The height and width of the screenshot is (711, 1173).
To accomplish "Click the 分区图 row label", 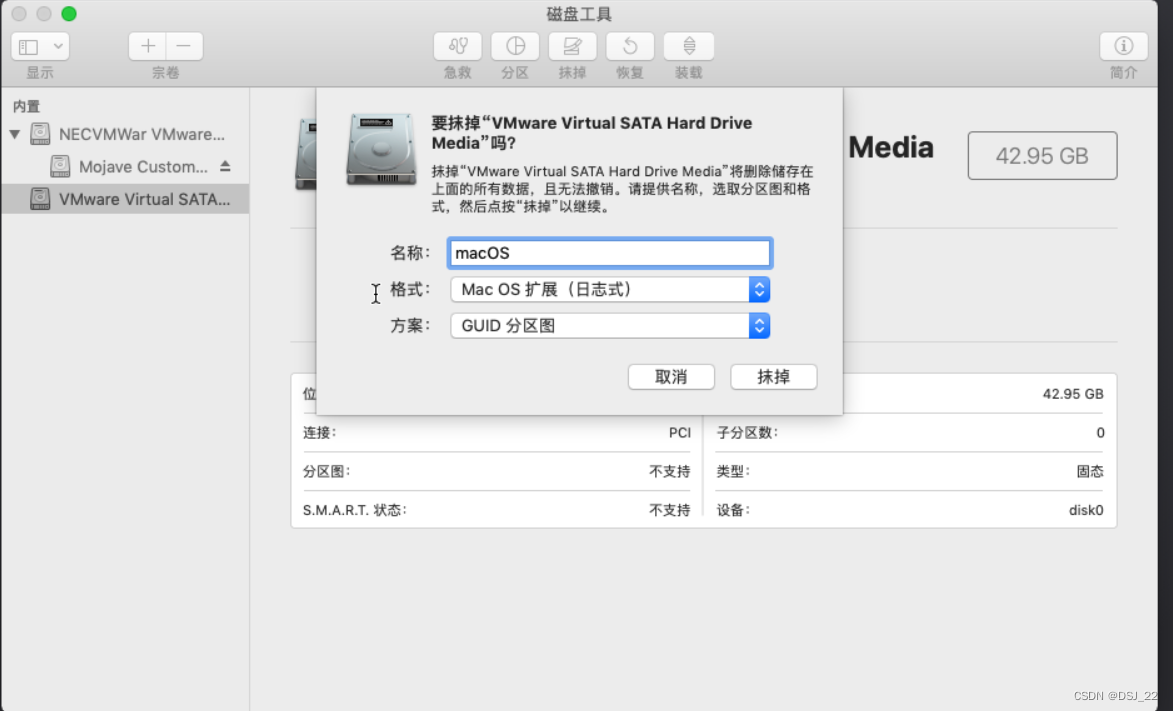I will pos(327,472).
